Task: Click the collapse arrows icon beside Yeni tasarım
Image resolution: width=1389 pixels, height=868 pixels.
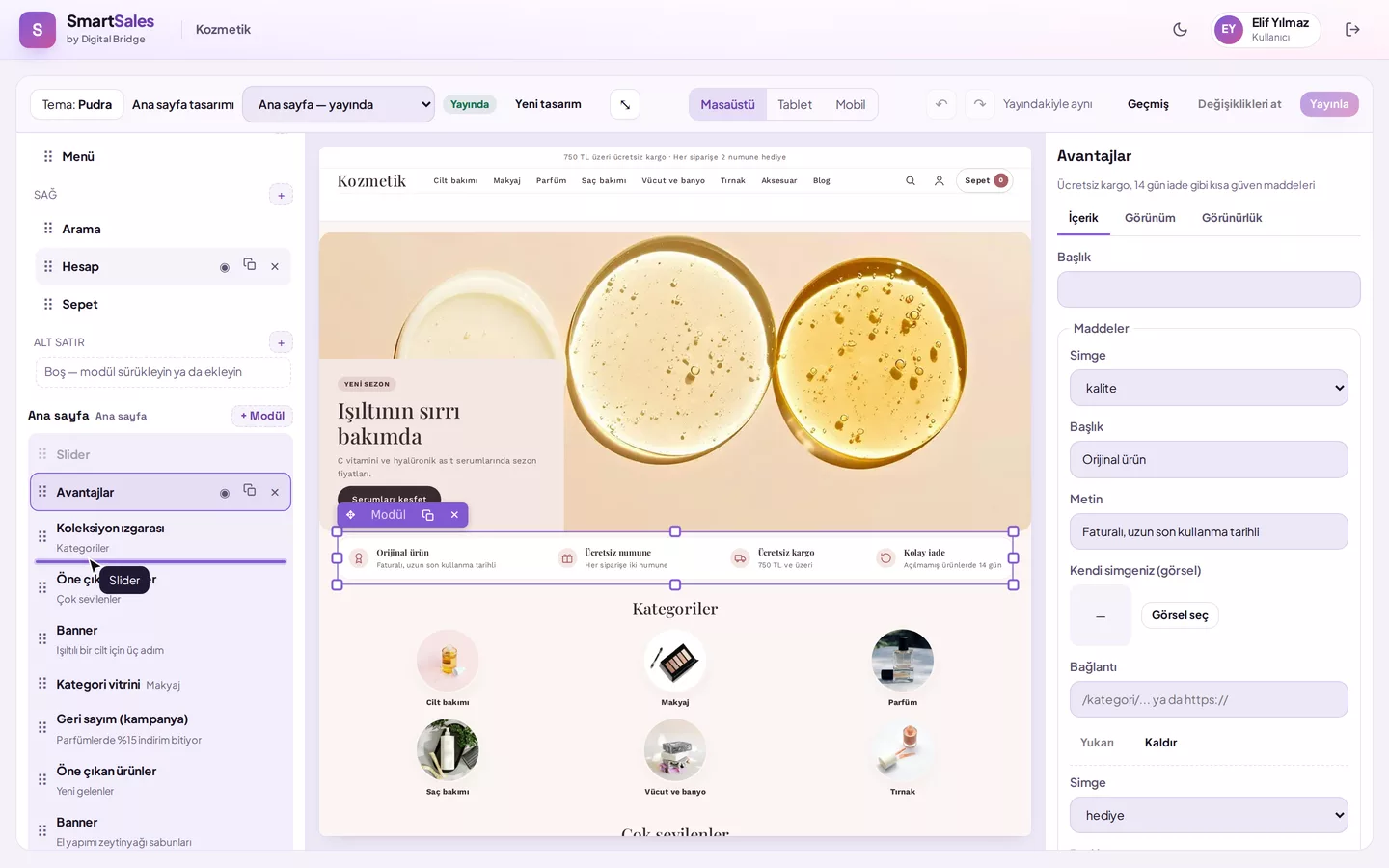Action: click(x=625, y=104)
